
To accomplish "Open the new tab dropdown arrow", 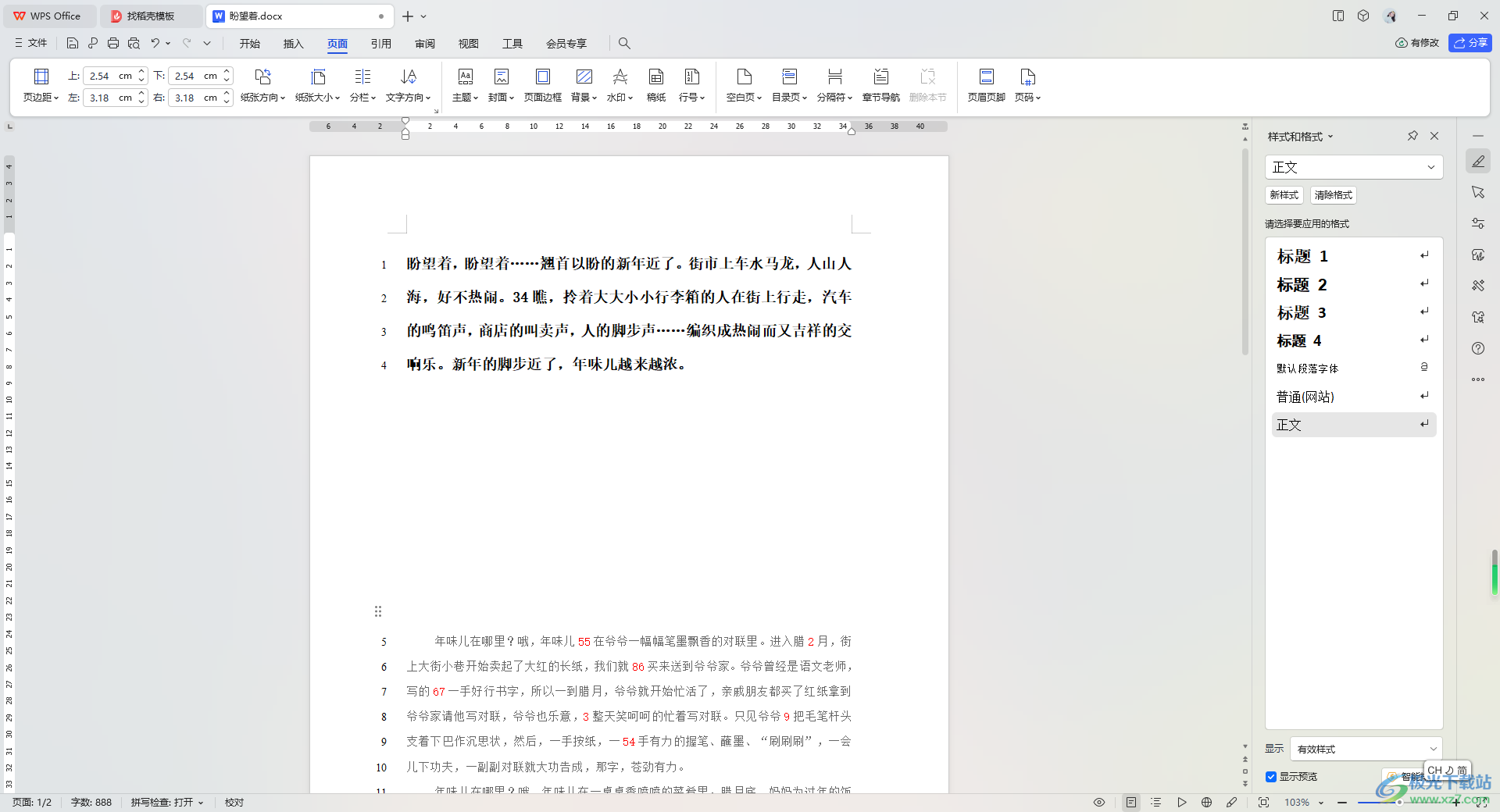I will [x=423, y=16].
